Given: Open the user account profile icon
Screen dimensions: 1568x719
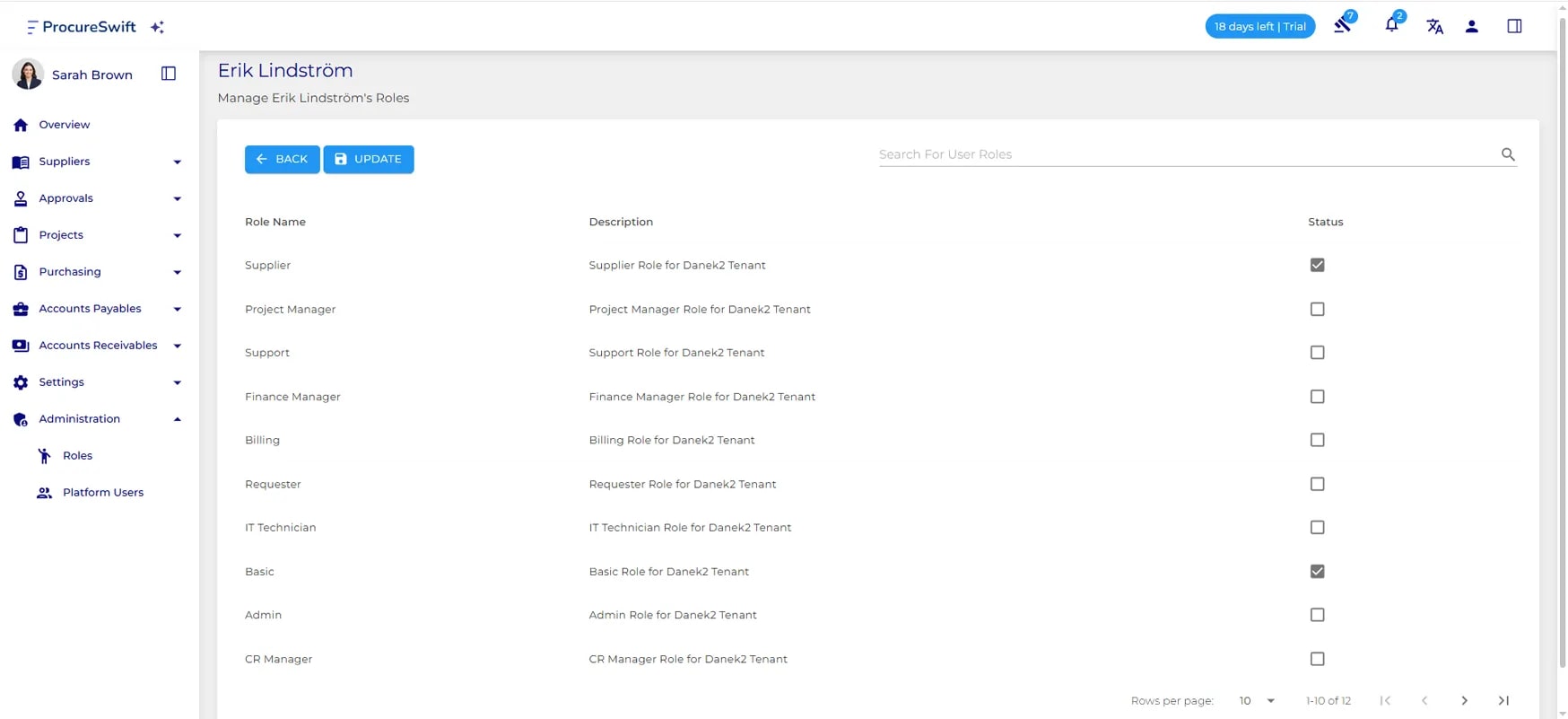Looking at the screenshot, I should tap(1471, 27).
